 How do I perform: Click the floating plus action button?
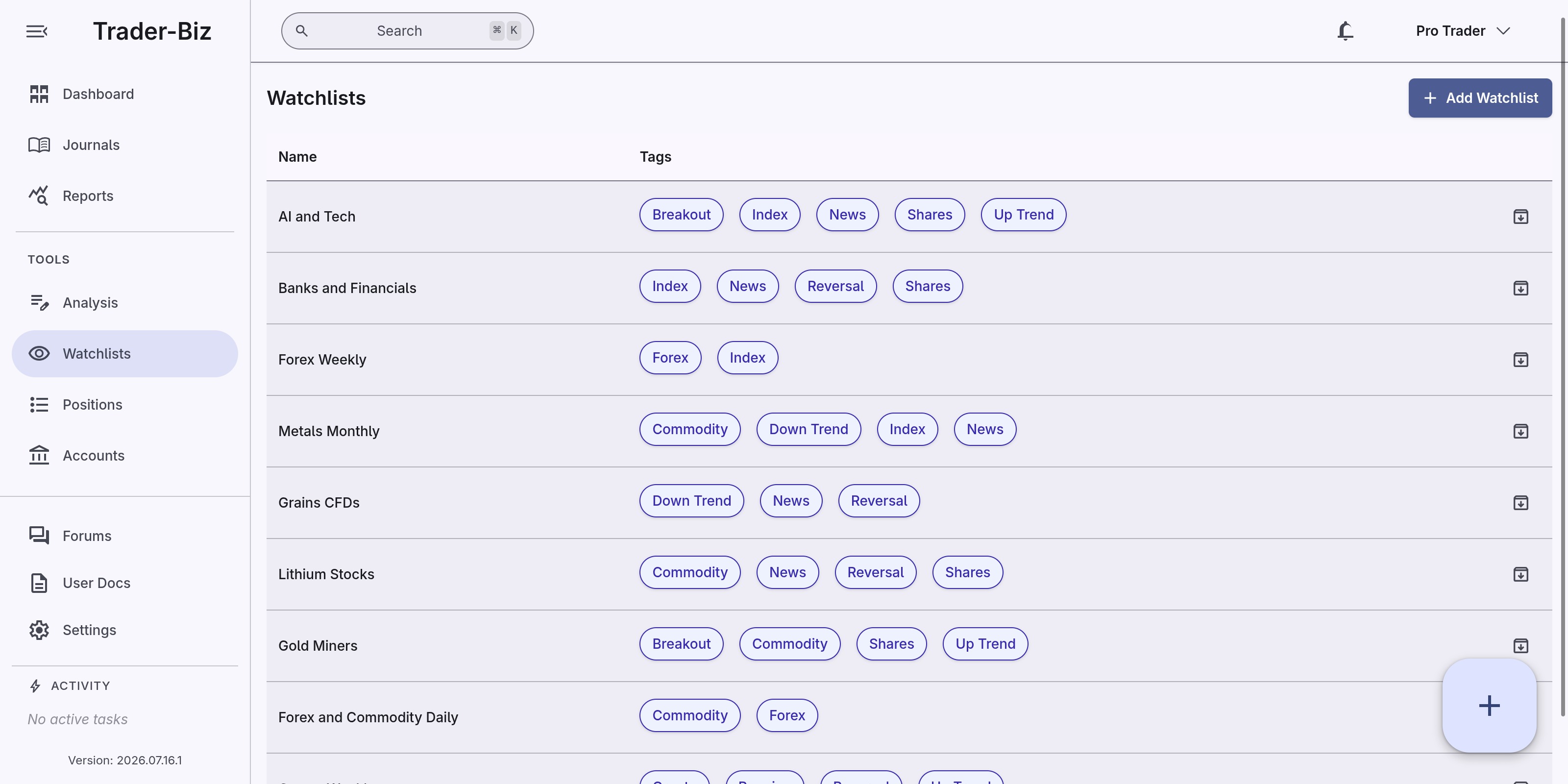tap(1489, 706)
